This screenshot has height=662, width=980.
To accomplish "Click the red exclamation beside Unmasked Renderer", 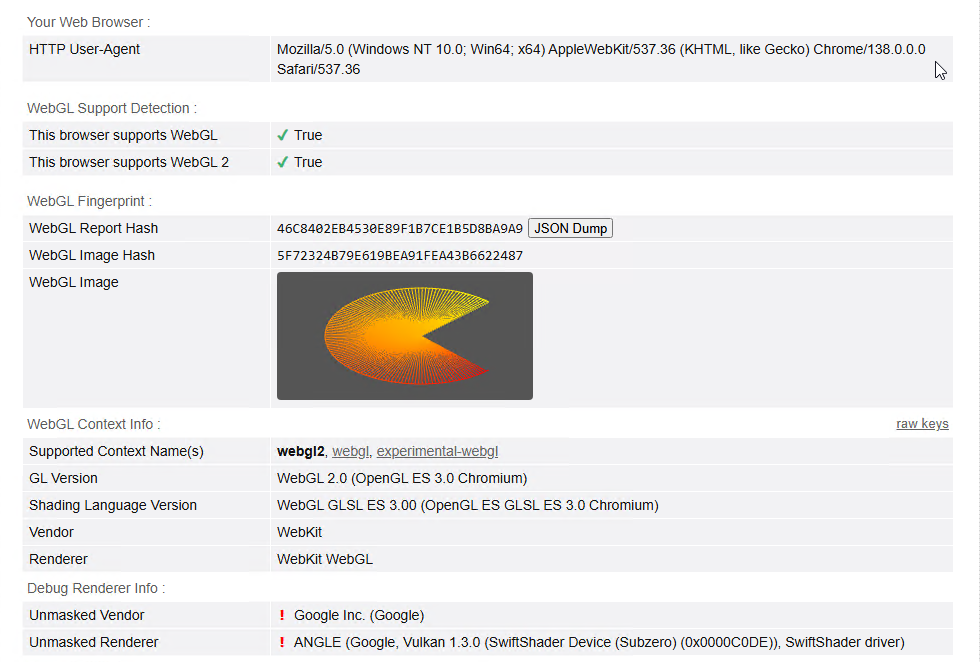I will click(281, 642).
